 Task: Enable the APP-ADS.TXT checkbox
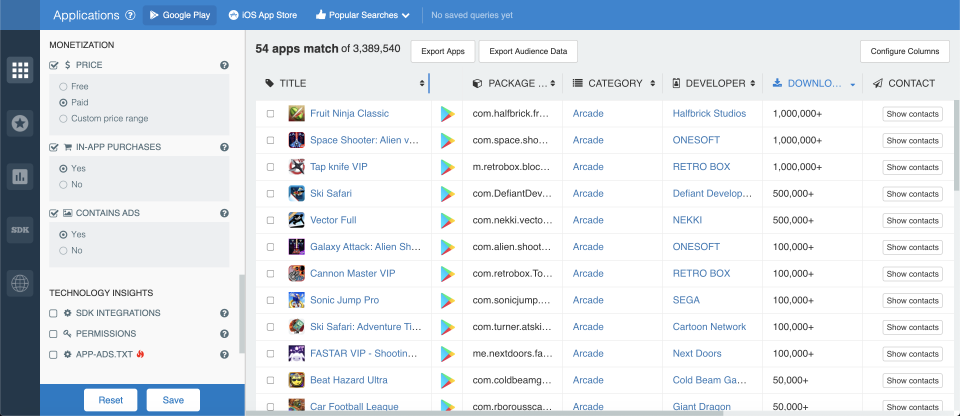53,355
